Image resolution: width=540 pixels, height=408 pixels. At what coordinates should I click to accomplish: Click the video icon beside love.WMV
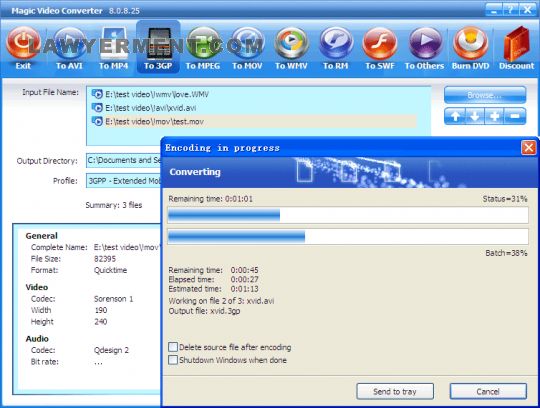coord(97,94)
